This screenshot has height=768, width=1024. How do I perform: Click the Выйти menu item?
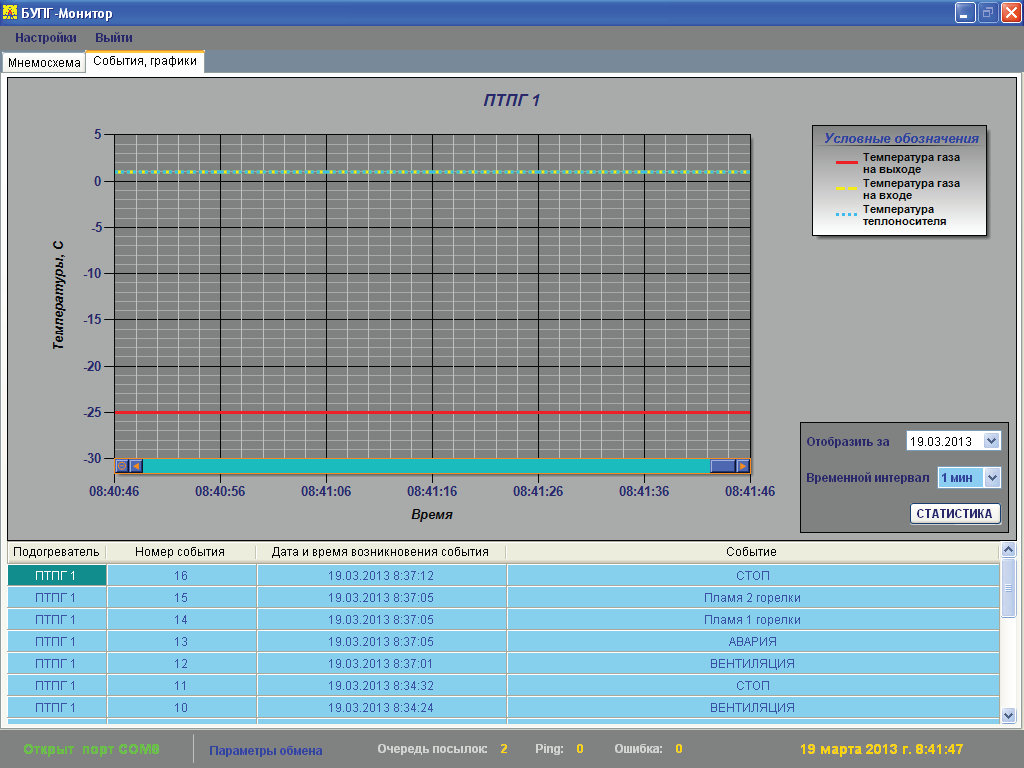[x=114, y=38]
